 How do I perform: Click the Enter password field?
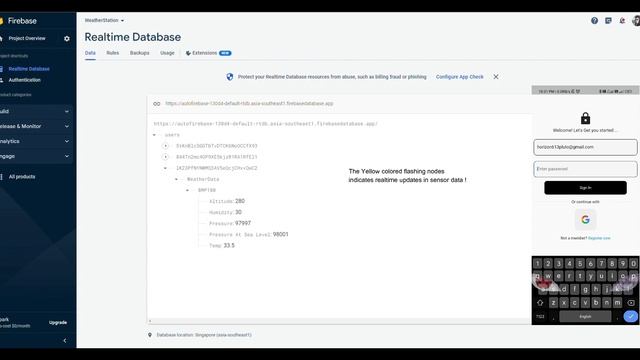[585, 169]
